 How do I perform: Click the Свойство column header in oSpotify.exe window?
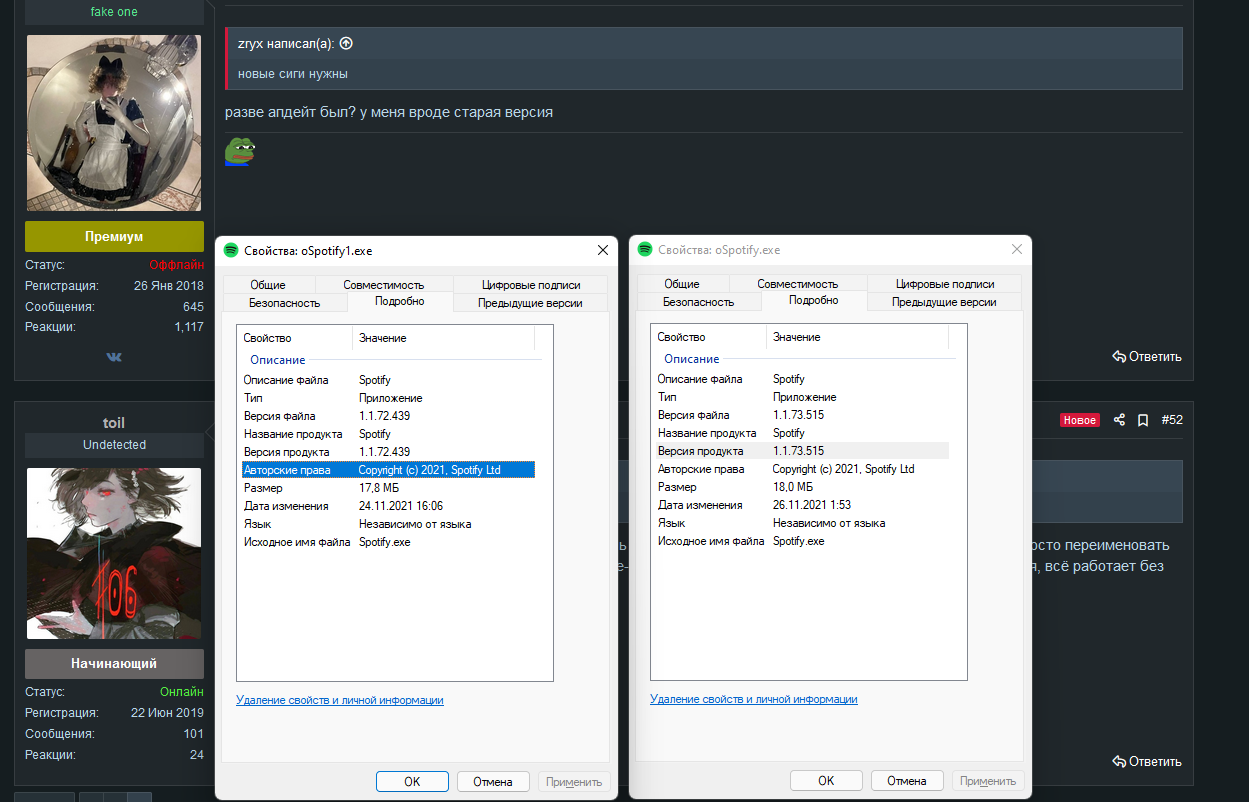coord(709,337)
